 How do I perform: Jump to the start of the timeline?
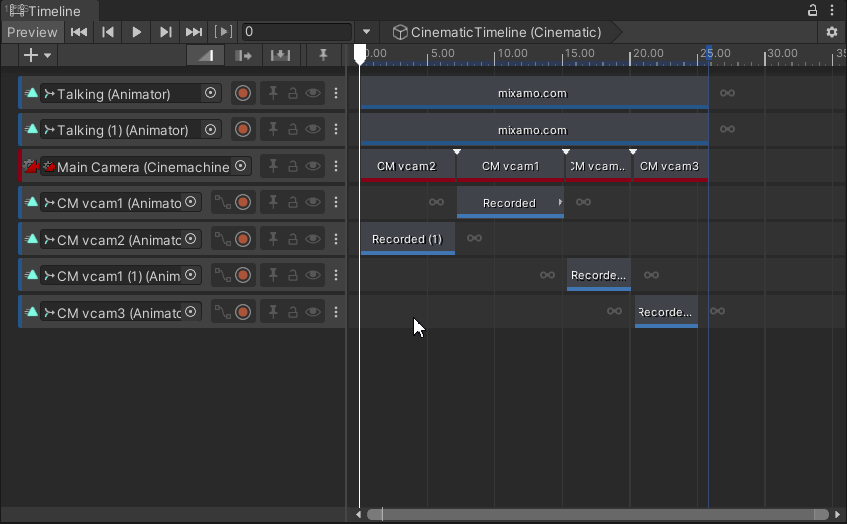[x=78, y=32]
